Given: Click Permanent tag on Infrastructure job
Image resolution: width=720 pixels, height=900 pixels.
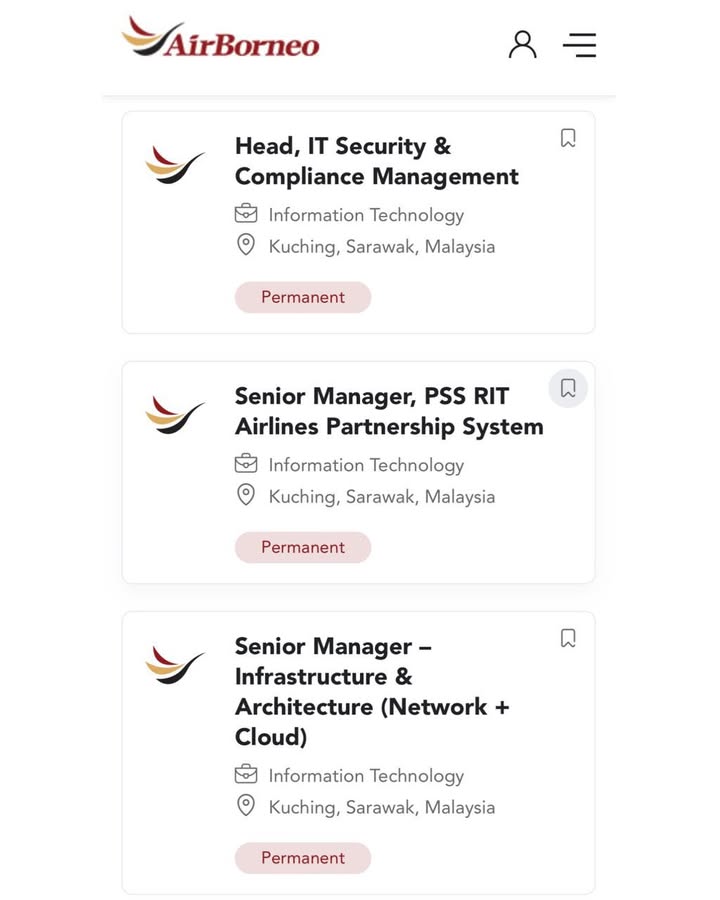Looking at the screenshot, I should 302,858.
